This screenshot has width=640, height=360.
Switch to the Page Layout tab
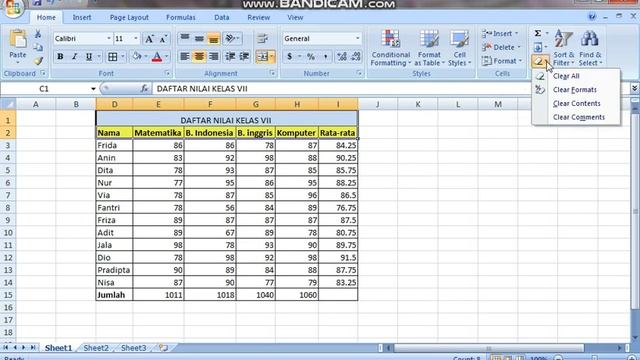coord(129,18)
